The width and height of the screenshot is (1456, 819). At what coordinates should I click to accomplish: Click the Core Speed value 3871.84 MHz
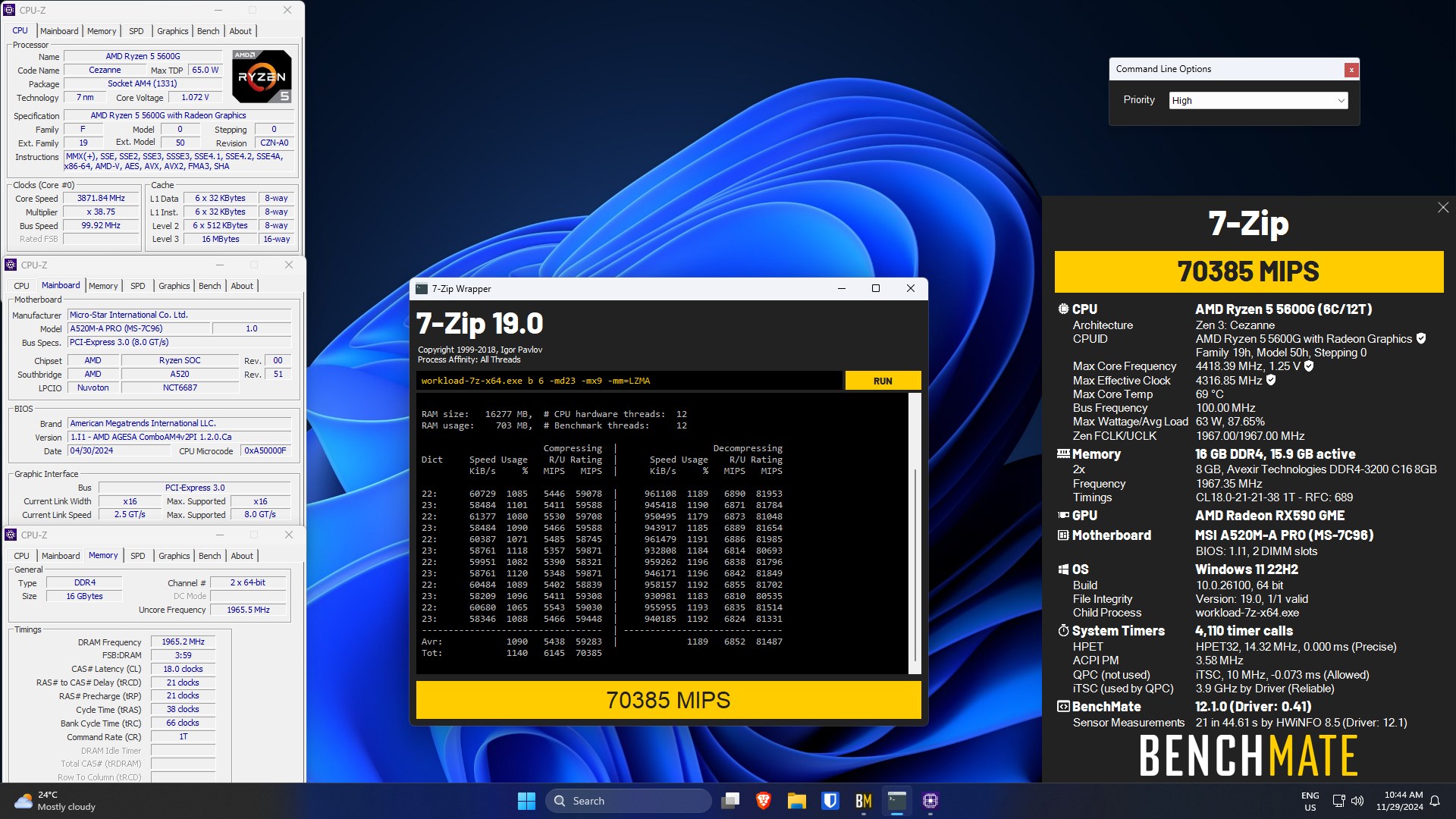coord(101,198)
